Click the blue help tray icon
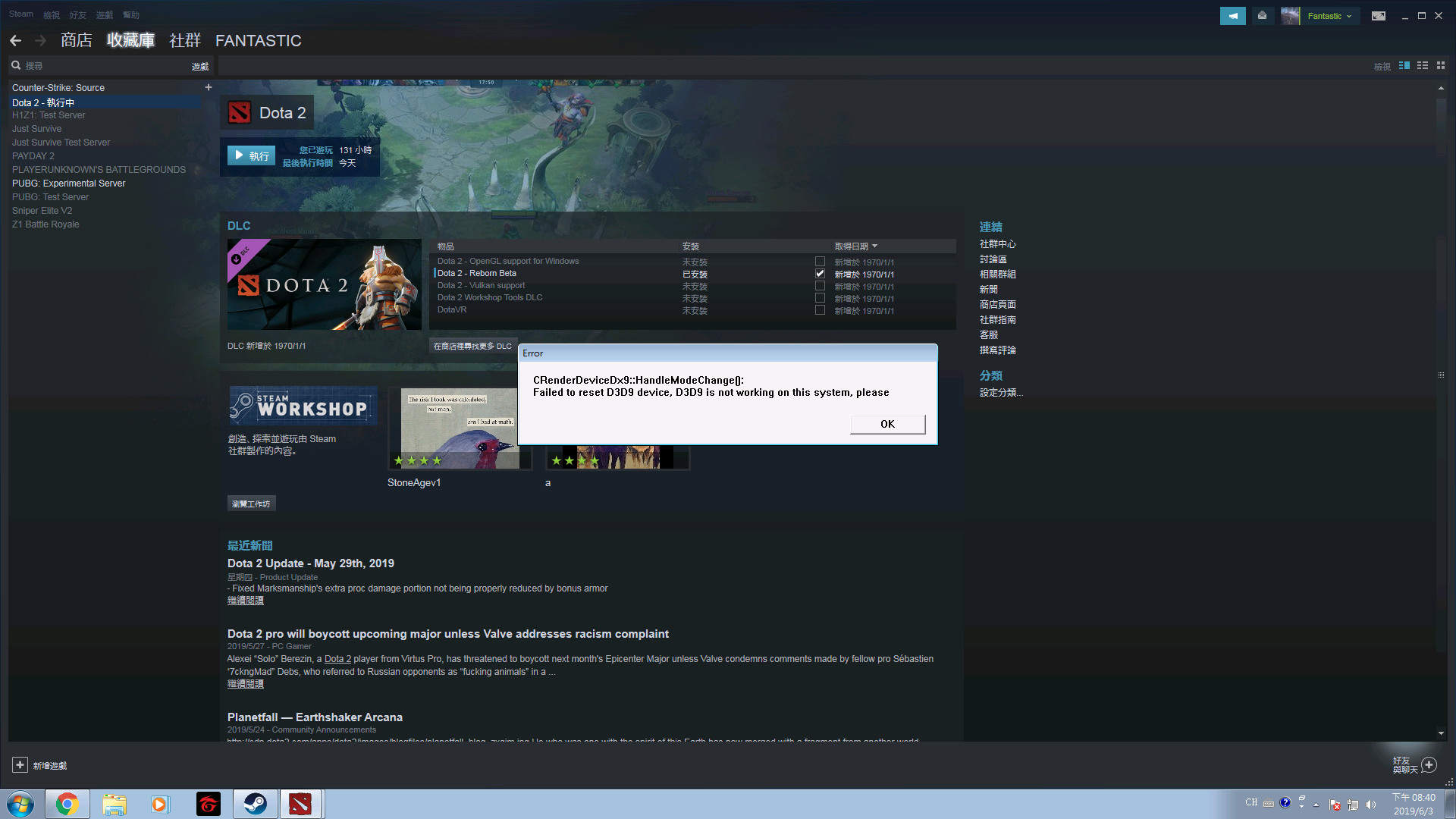The height and width of the screenshot is (819, 1456). coord(1285,802)
